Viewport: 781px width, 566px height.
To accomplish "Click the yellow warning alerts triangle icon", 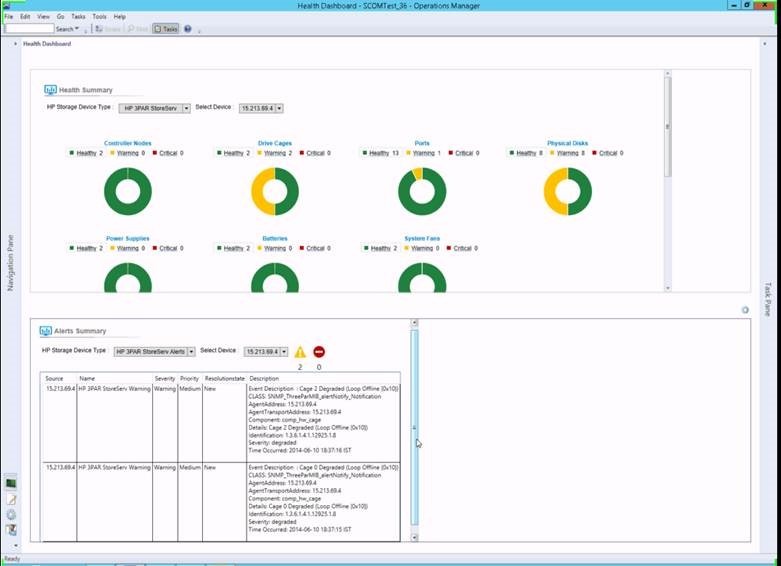I will coord(300,352).
